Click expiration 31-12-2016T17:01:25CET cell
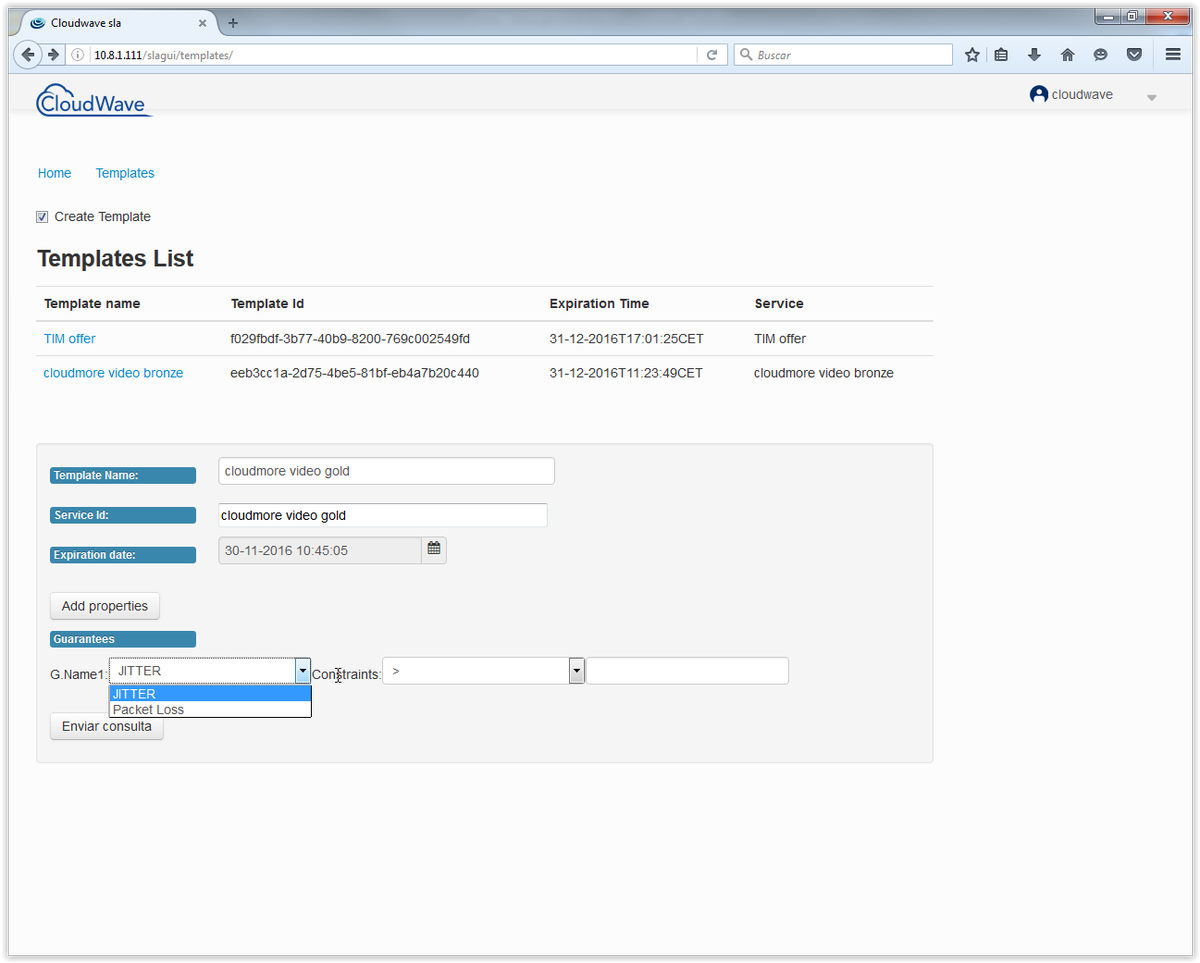Viewport: 1200px width, 963px height. coord(626,339)
